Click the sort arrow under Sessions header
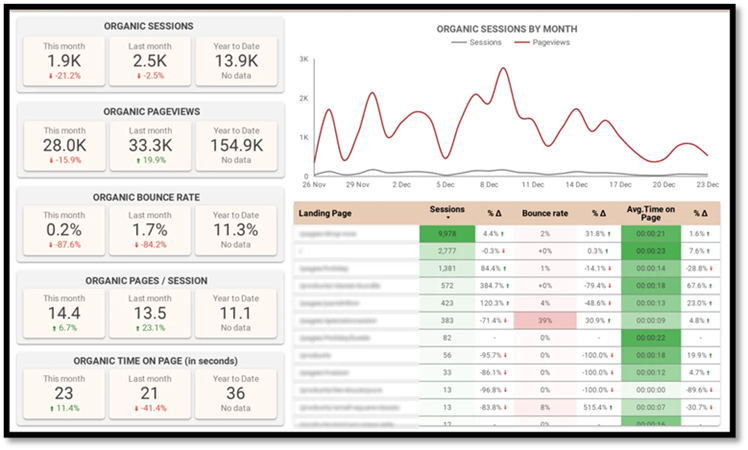Viewport: 748px width, 450px height. (x=447, y=217)
